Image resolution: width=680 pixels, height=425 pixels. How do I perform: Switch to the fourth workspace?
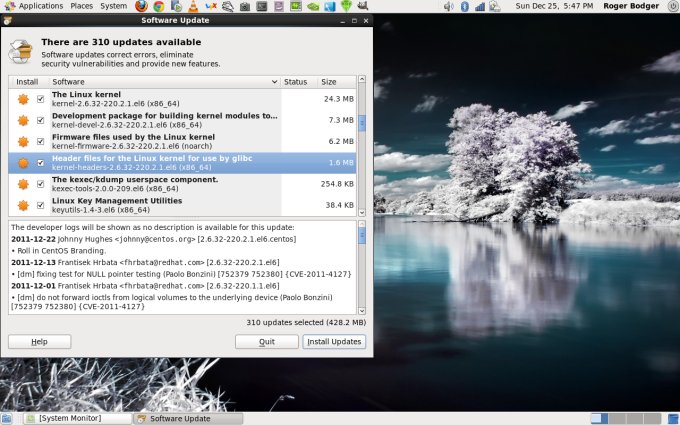click(x=651, y=418)
